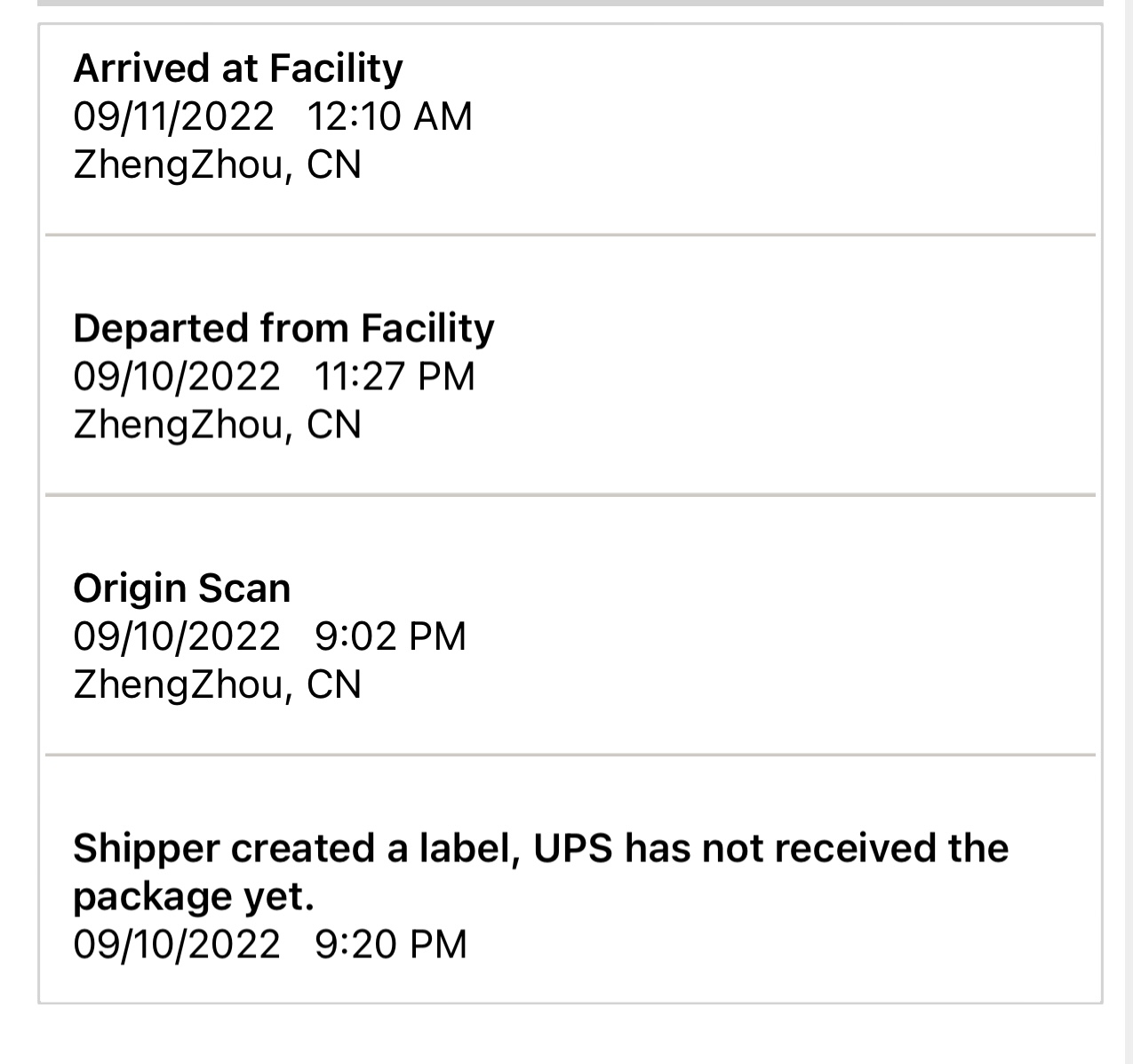Select the date next to 9:02 PM
1141x1064 pixels.
click(177, 636)
